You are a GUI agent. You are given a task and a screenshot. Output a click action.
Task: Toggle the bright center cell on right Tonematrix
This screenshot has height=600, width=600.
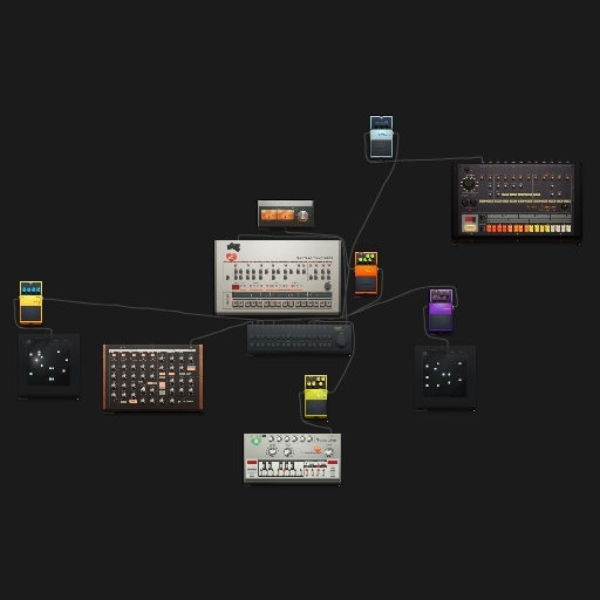click(x=443, y=375)
